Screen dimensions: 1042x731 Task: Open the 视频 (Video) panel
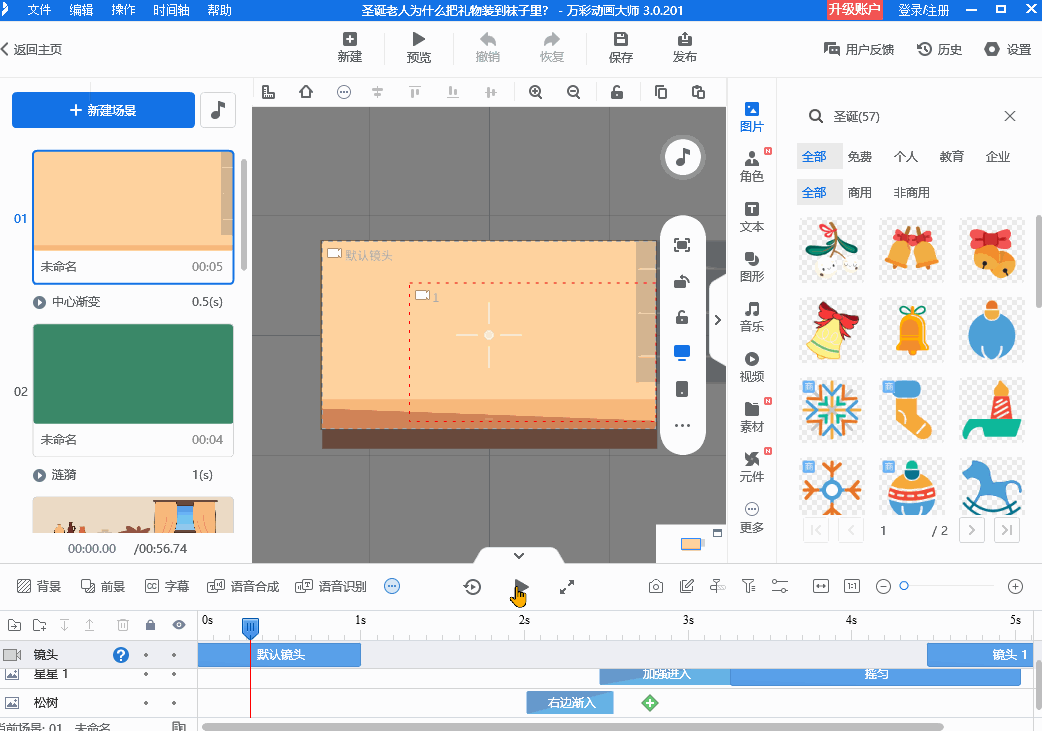[752, 362]
